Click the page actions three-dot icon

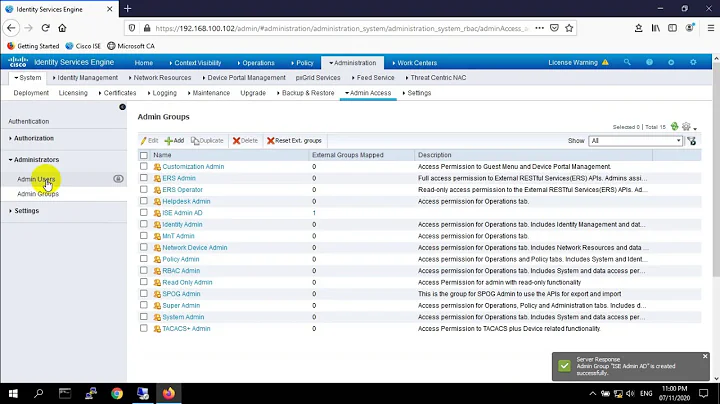pos(540,28)
